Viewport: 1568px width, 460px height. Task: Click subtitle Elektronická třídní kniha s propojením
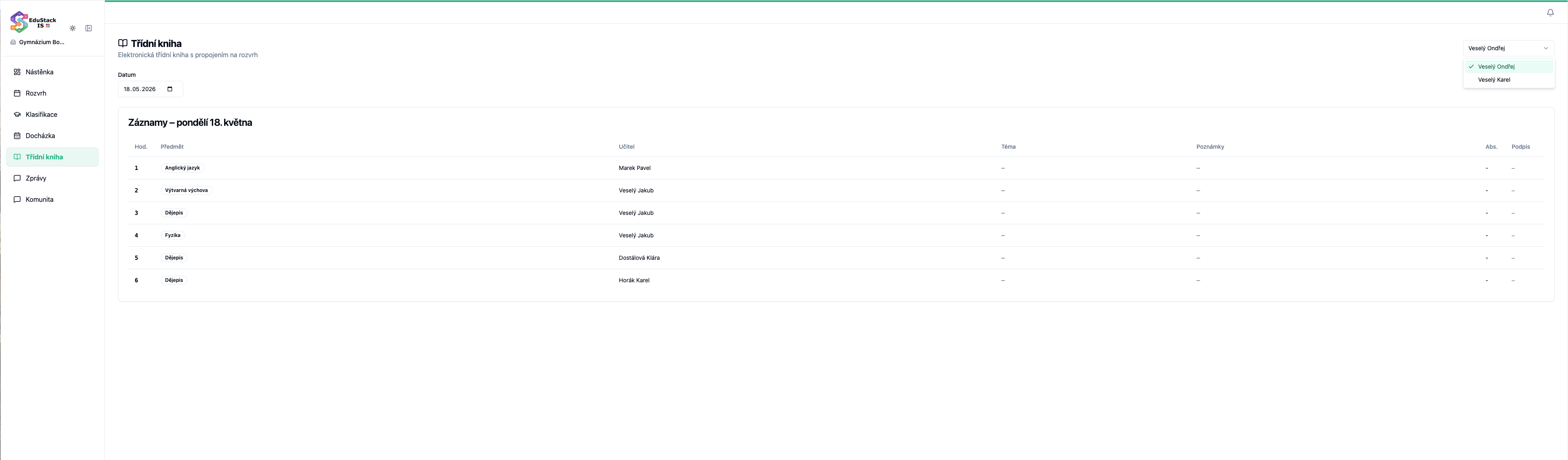point(187,55)
